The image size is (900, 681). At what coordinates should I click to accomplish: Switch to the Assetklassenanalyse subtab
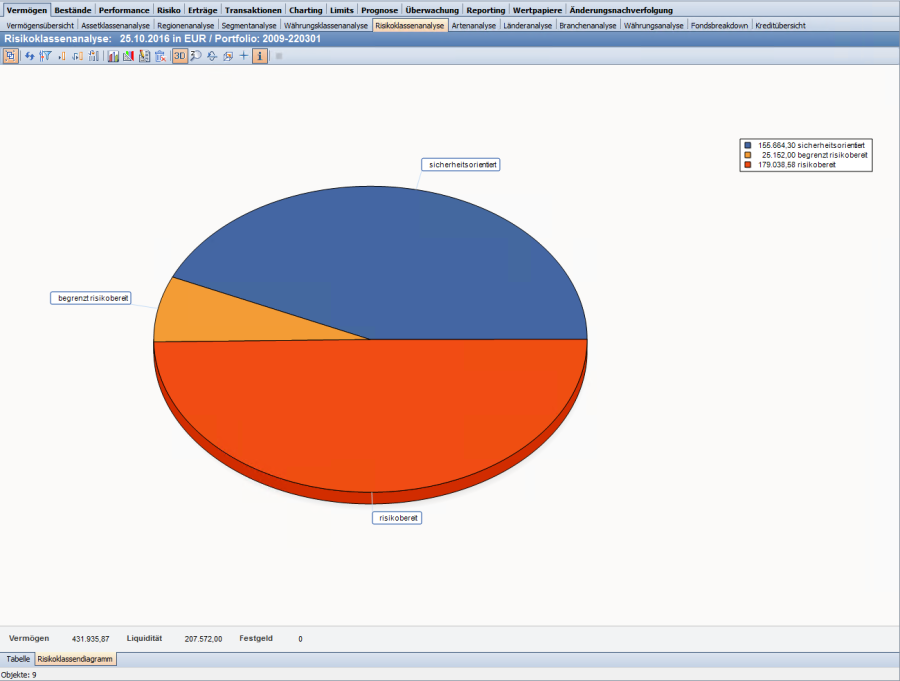(115, 25)
